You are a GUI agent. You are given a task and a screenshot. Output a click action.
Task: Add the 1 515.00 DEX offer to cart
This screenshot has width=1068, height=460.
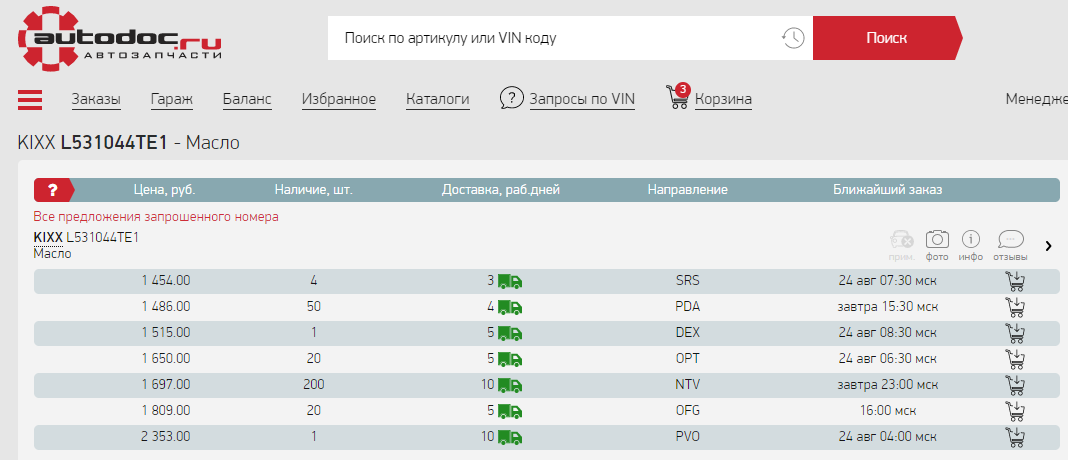1015,333
